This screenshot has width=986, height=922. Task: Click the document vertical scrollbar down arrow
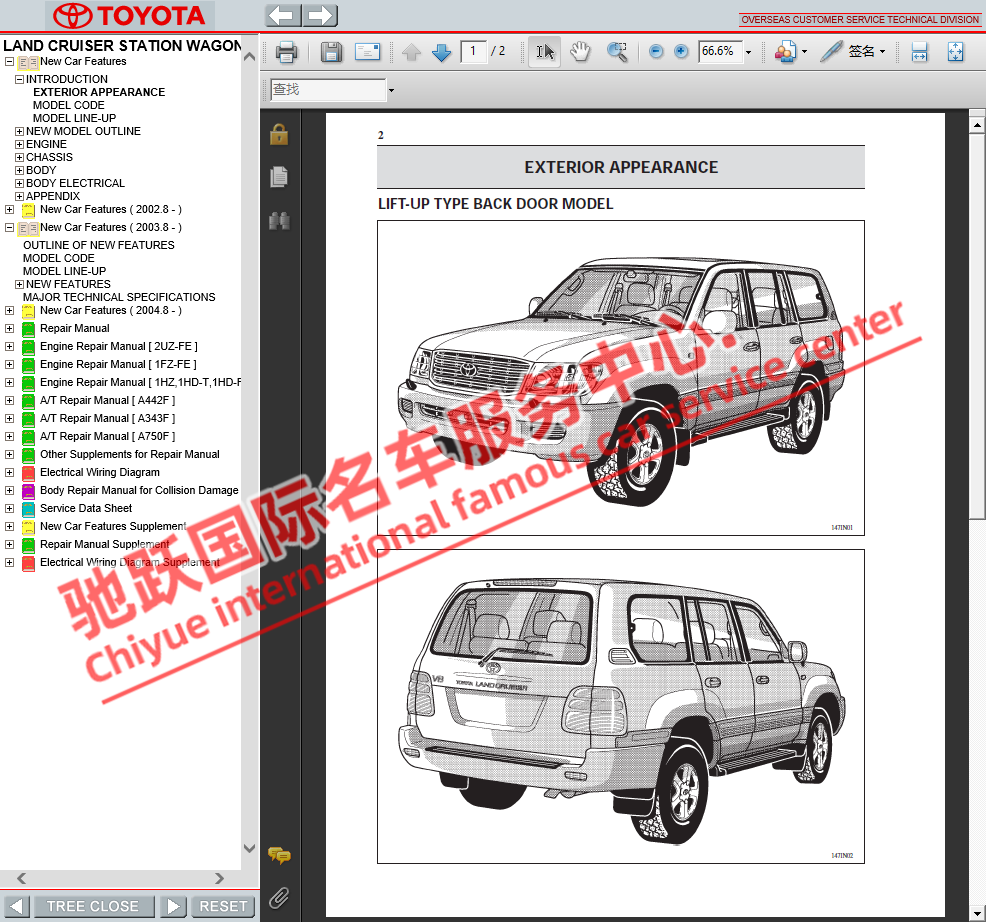coord(977,913)
